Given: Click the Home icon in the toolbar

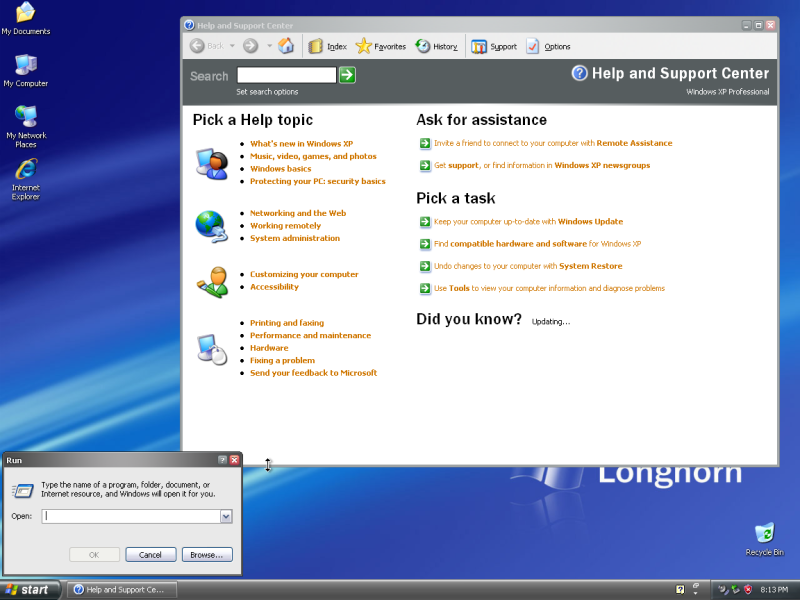Looking at the screenshot, I should pos(286,45).
